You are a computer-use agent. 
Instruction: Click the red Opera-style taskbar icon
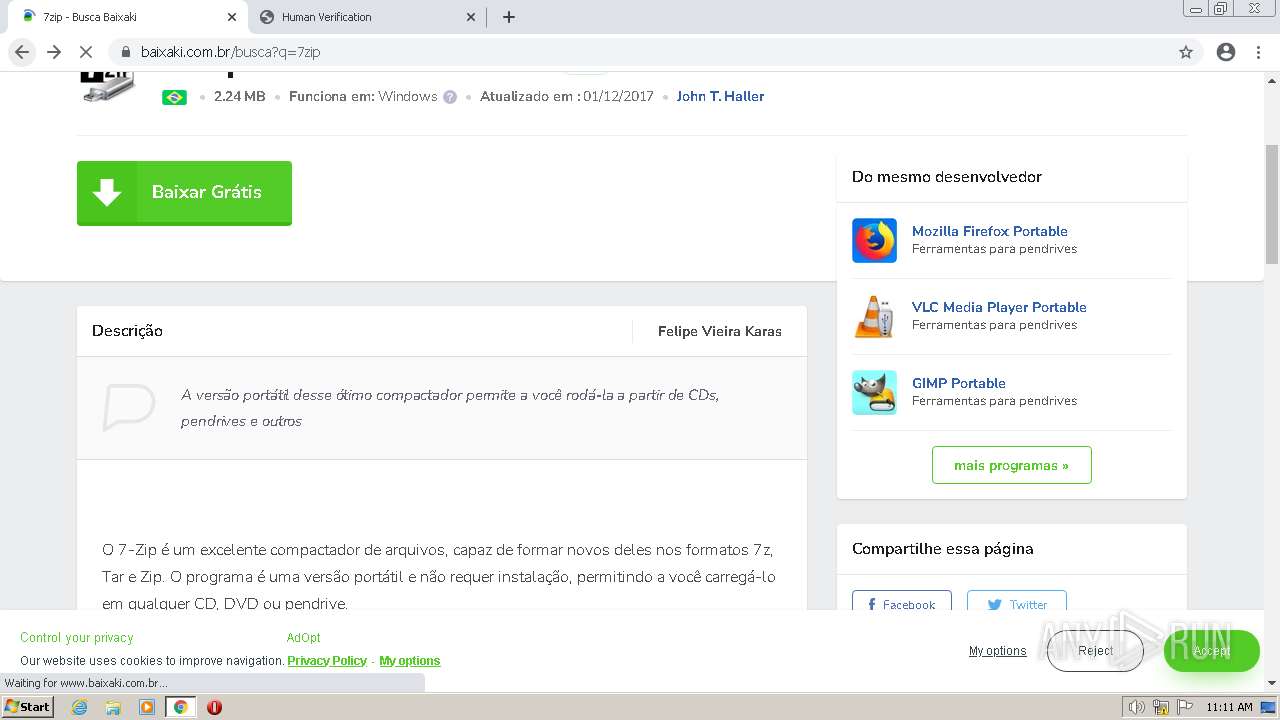214,707
